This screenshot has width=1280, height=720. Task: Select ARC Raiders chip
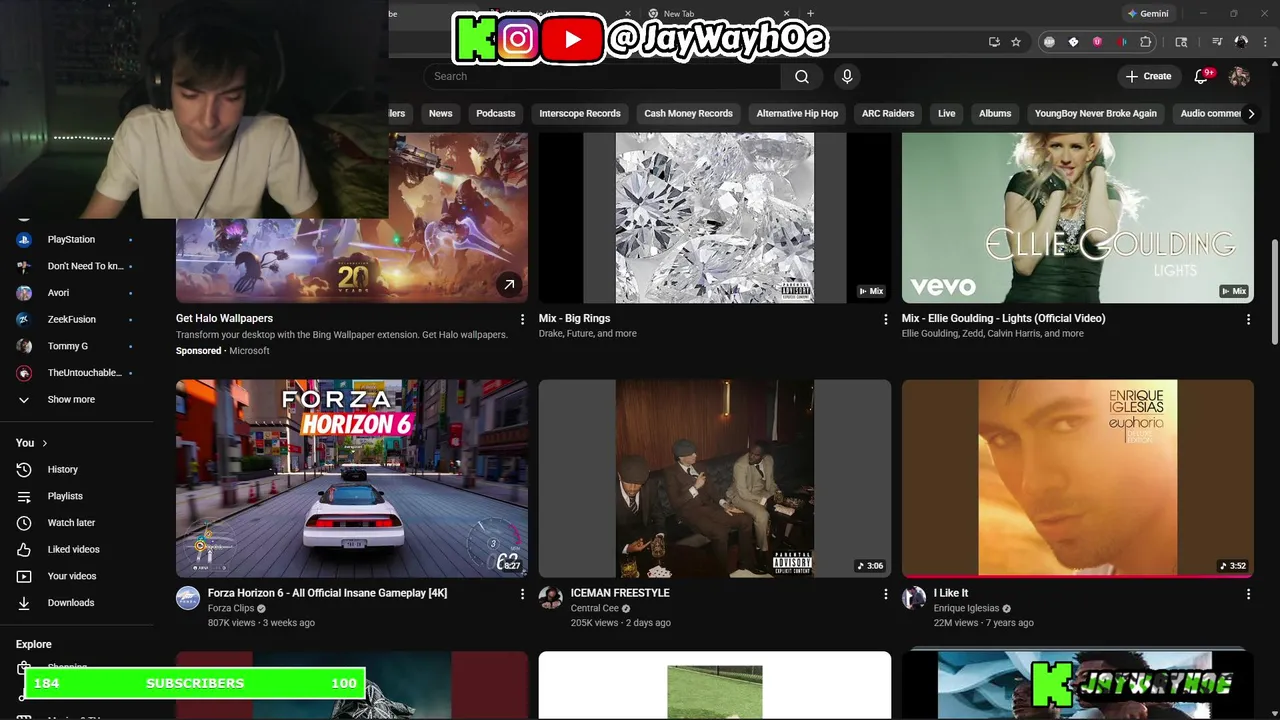888,114
